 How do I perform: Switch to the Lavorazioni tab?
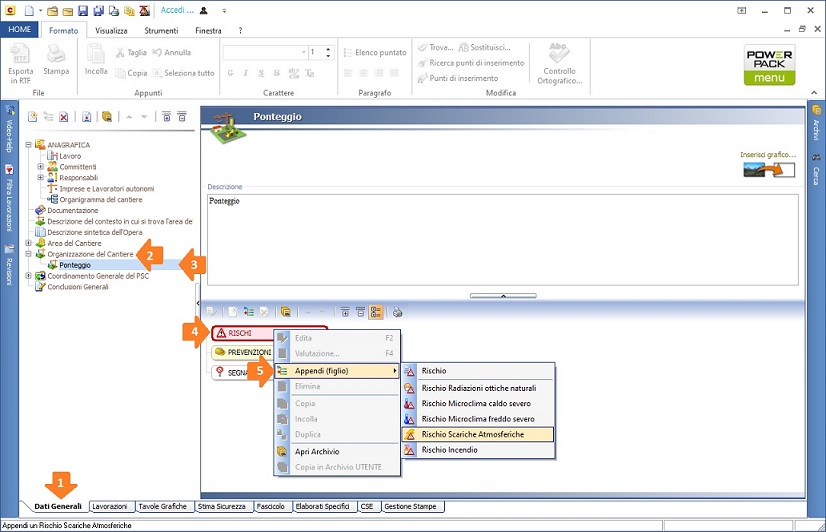pos(109,507)
